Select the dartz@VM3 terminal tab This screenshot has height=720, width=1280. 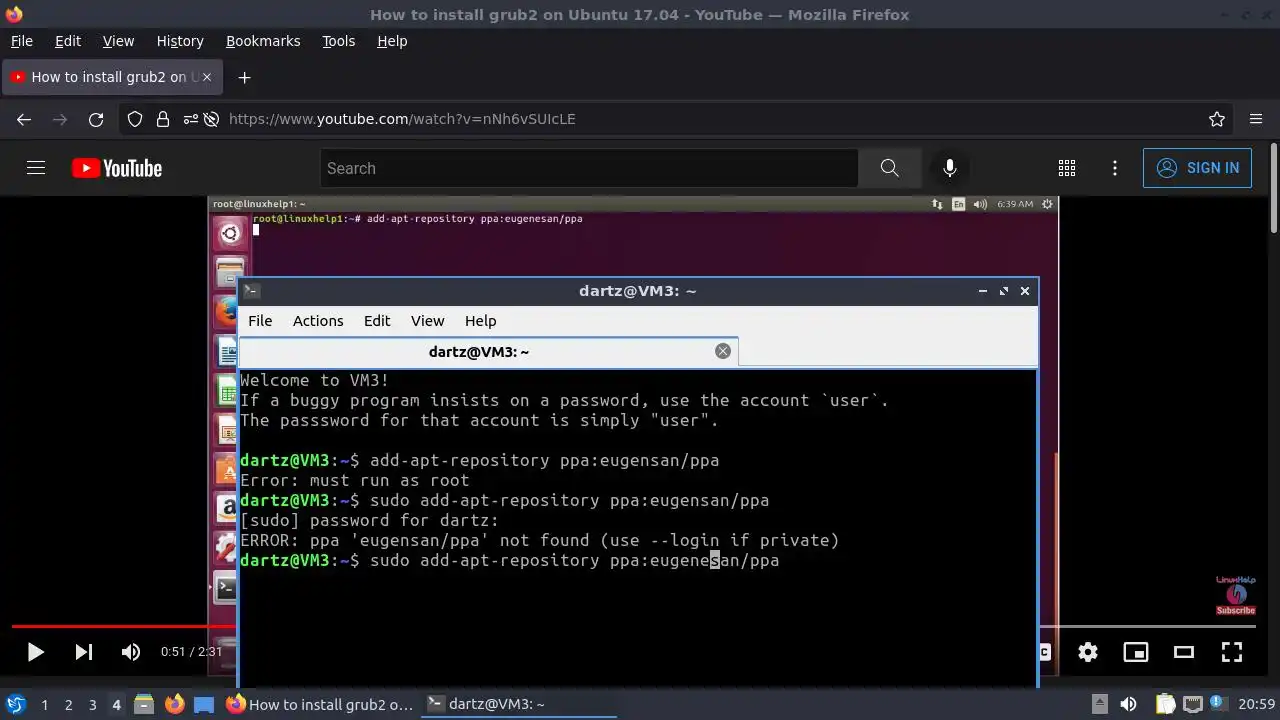tap(488, 351)
